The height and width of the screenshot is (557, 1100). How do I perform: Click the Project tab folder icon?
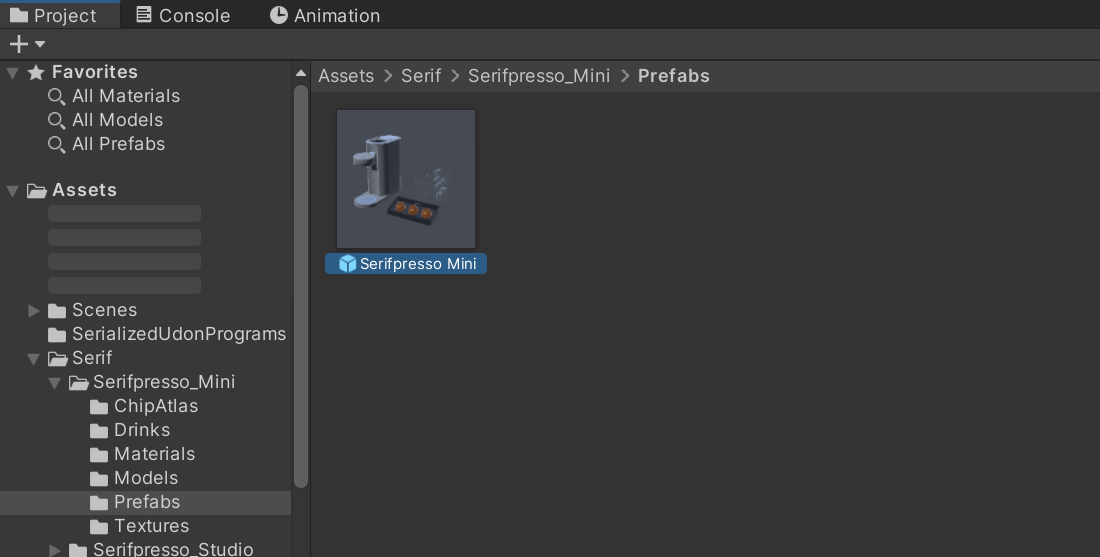[x=19, y=15]
